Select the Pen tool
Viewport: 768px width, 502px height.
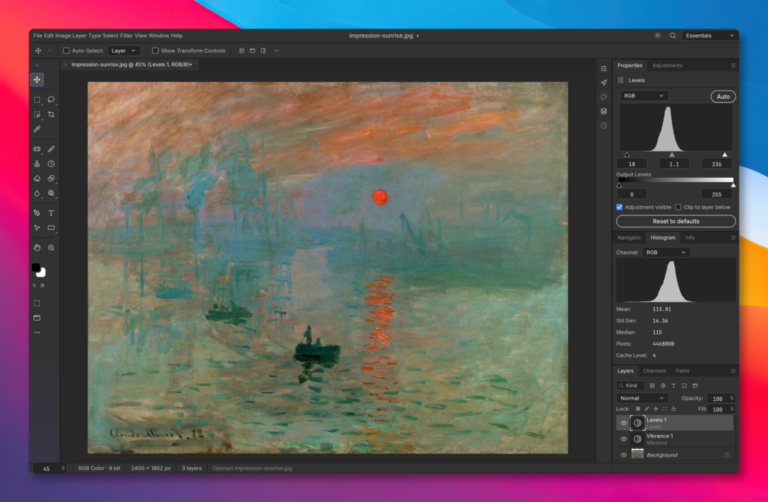37,213
